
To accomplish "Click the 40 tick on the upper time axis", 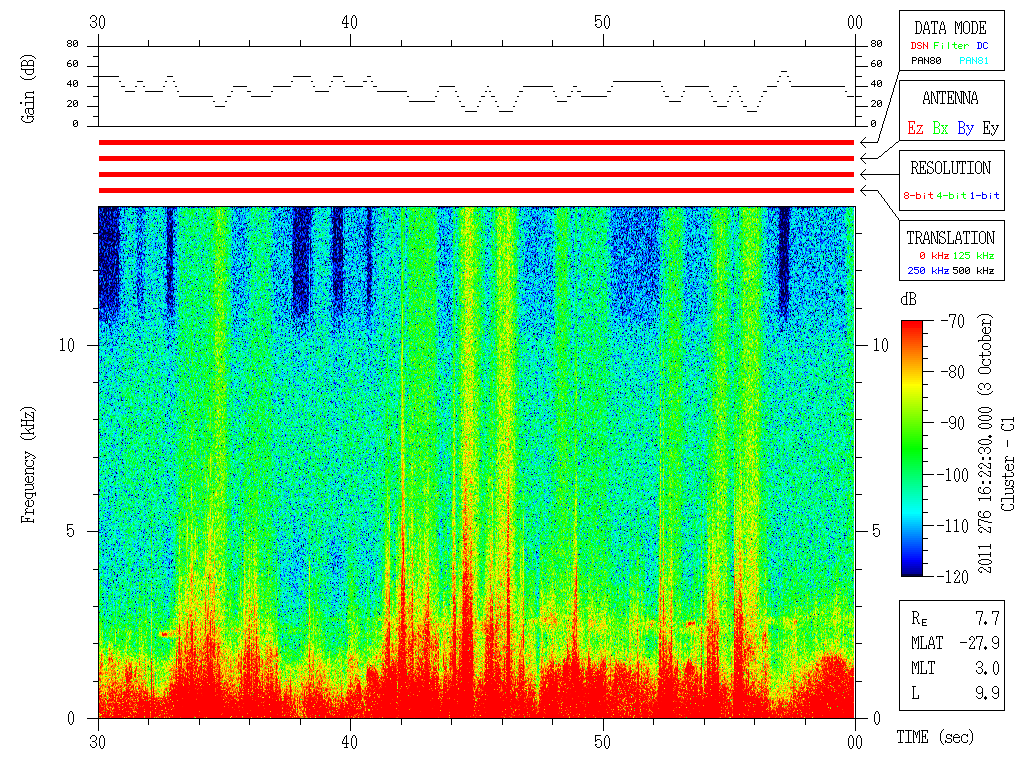I will click(x=350, y=23).
